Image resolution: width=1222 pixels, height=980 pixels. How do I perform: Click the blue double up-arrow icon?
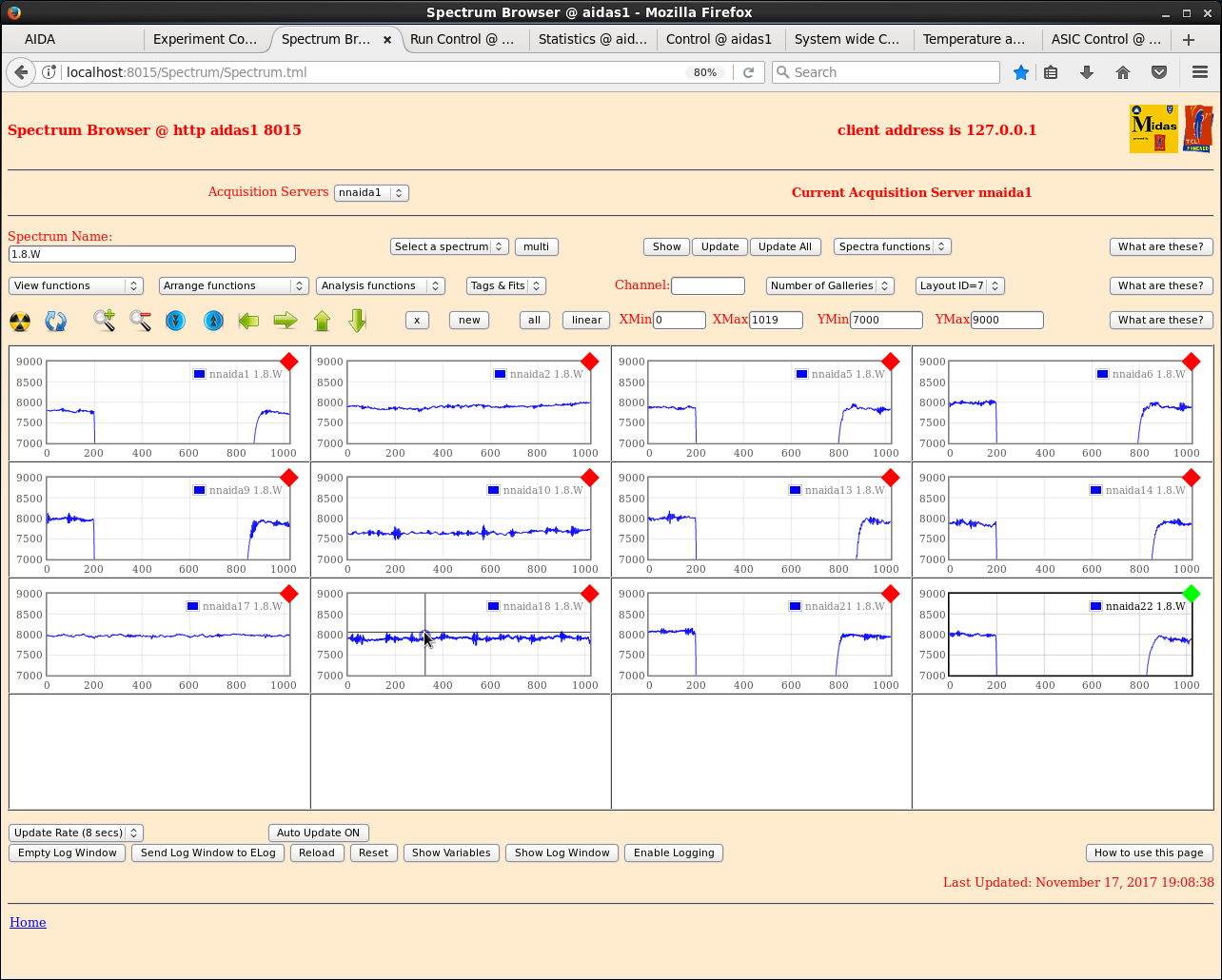click(x=214, y=321)
